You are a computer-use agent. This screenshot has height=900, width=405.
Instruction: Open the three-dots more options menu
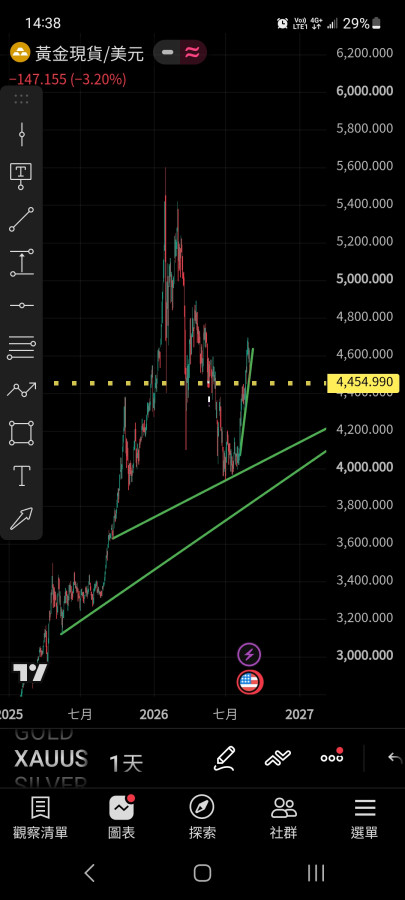point(332,758)
